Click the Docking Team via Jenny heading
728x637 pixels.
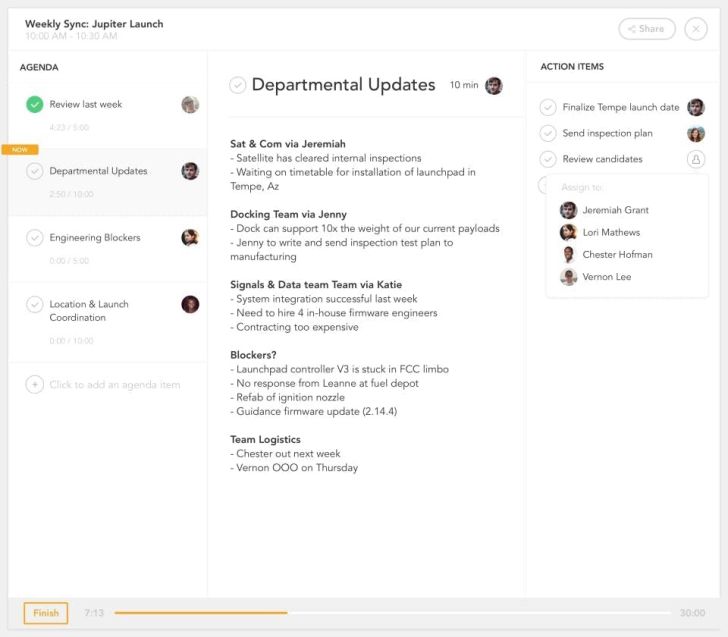[288, 214]
